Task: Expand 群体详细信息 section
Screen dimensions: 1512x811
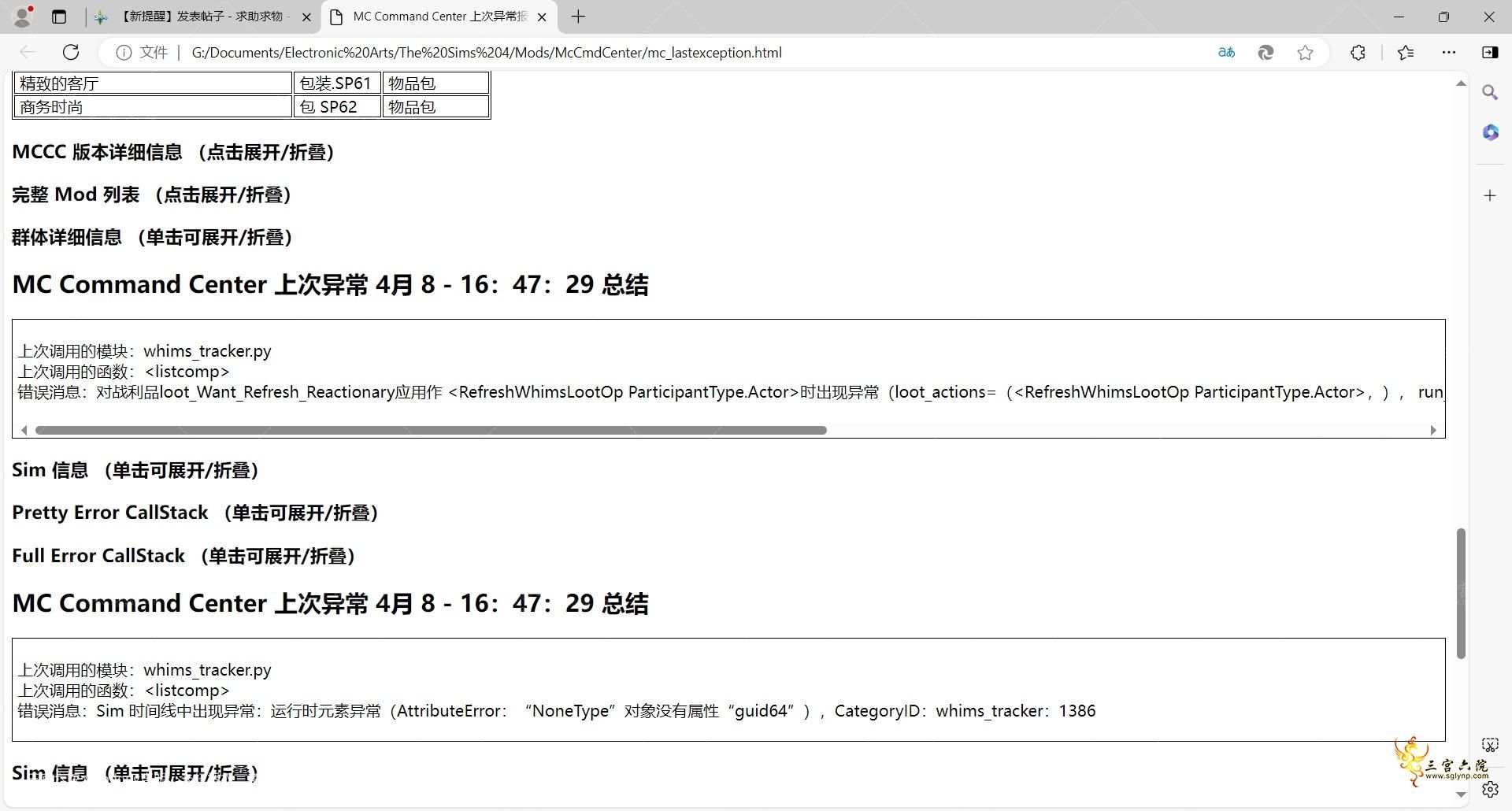Action: point(153,237)
